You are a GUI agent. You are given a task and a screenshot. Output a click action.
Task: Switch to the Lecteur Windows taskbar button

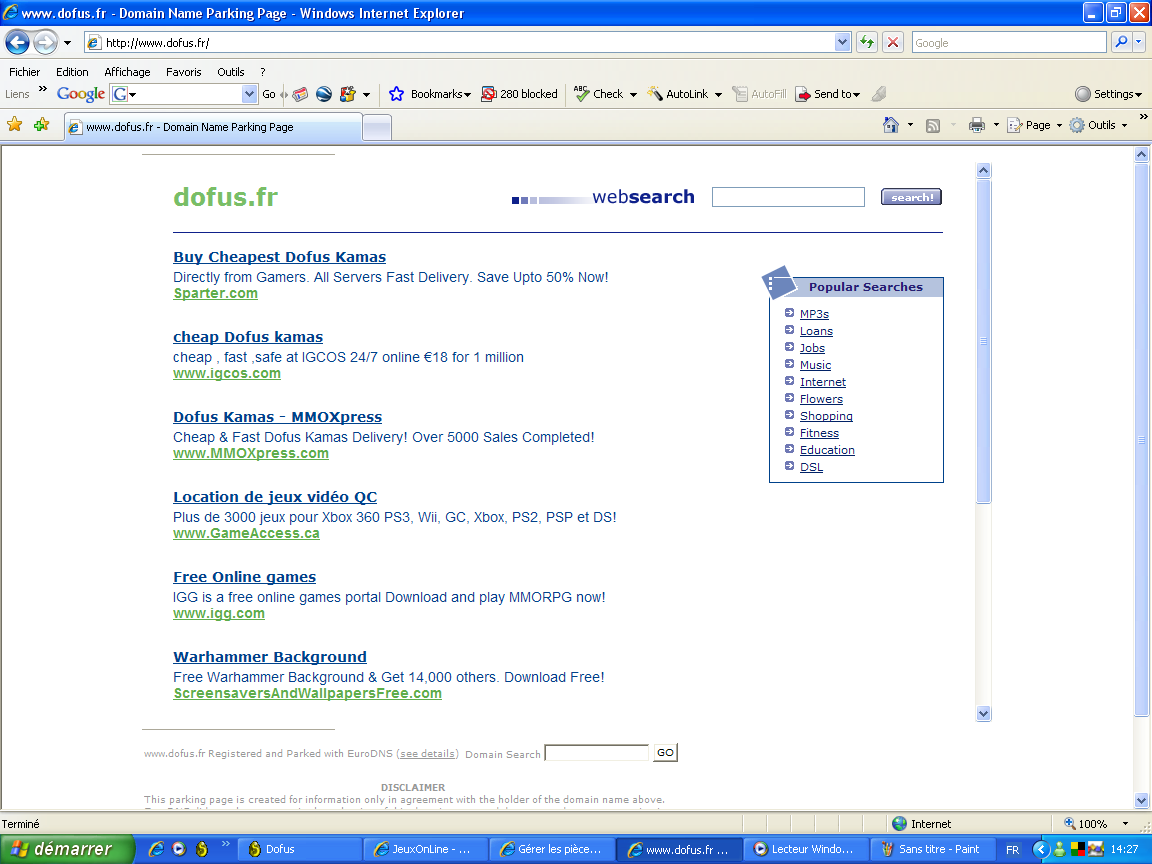pyautogui.click(x=805, y=849)
